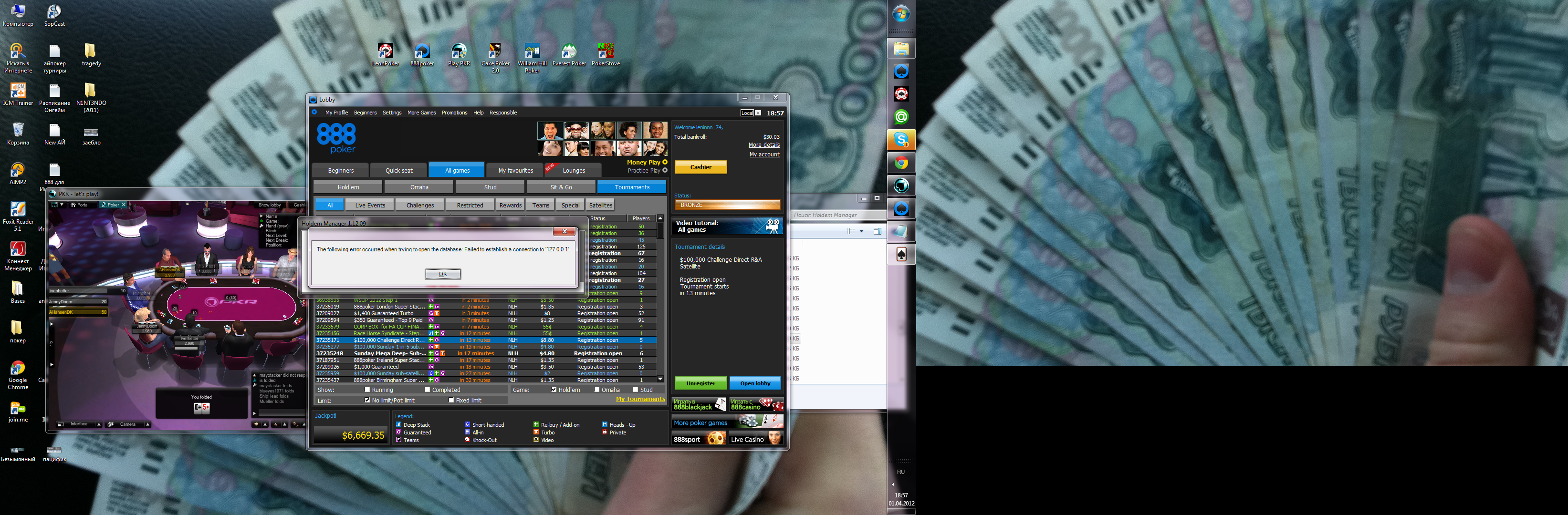Click the 888sport football banner icon
This screenshot has height=515, width=1568.
click(x=716, y=438)
